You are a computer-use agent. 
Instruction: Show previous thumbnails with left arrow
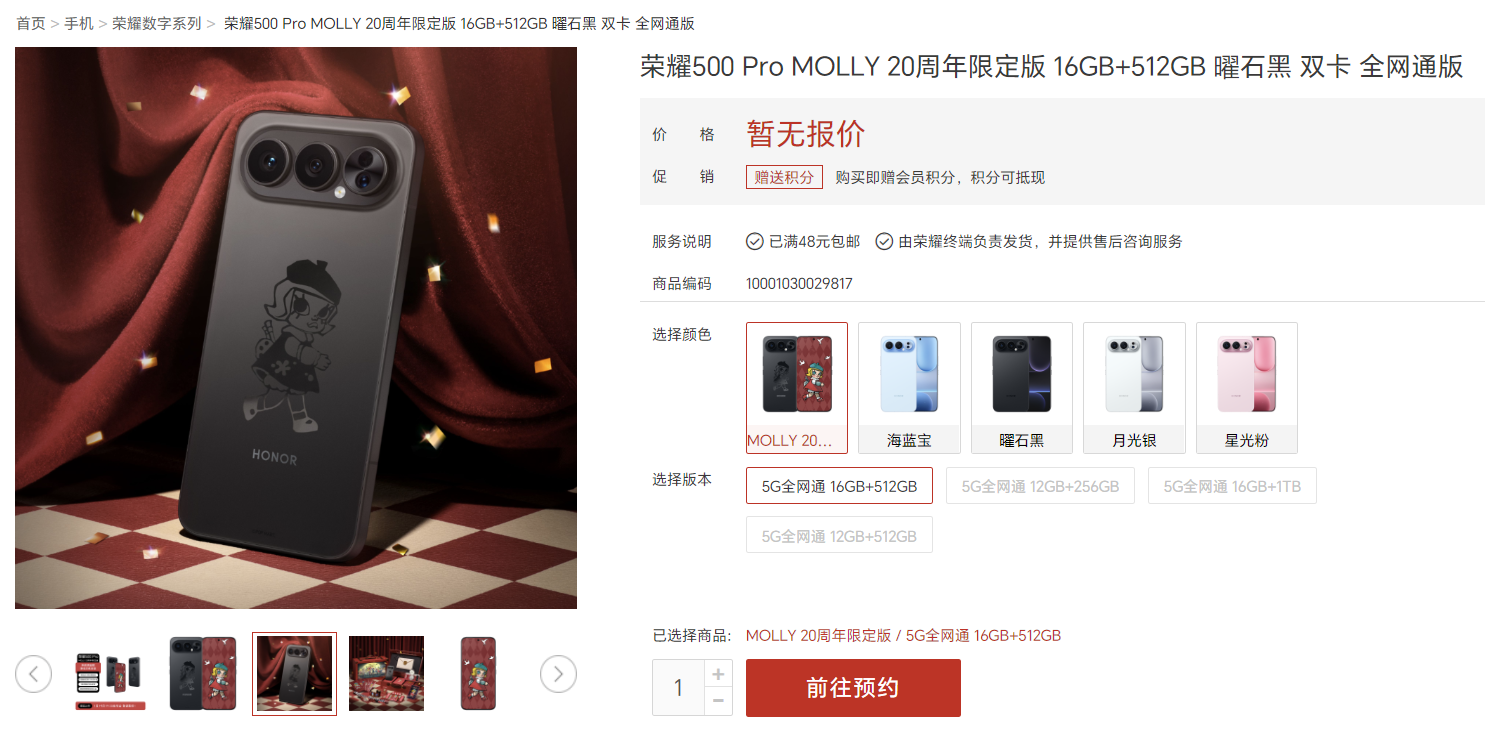point(33,674)
